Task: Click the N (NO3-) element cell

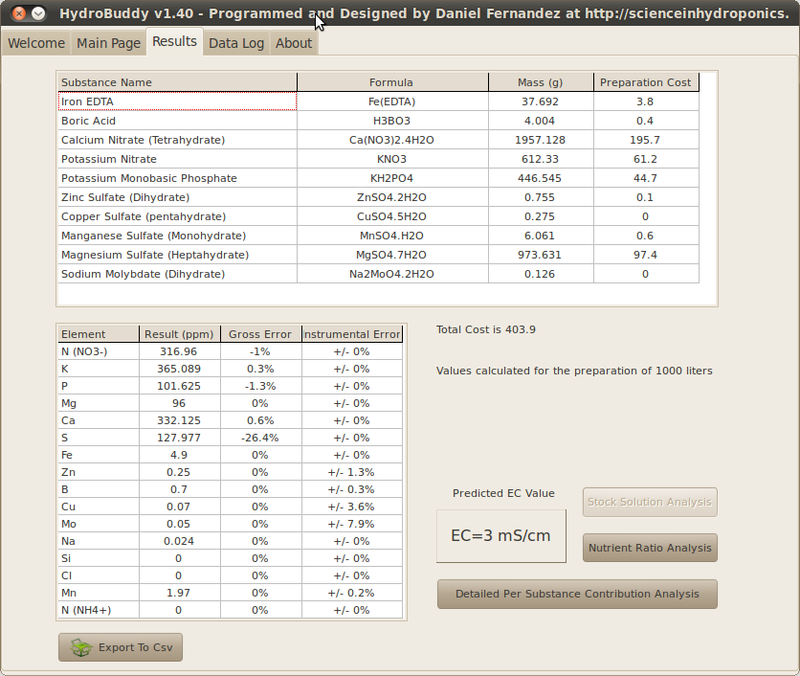Action: pos(98,352)
